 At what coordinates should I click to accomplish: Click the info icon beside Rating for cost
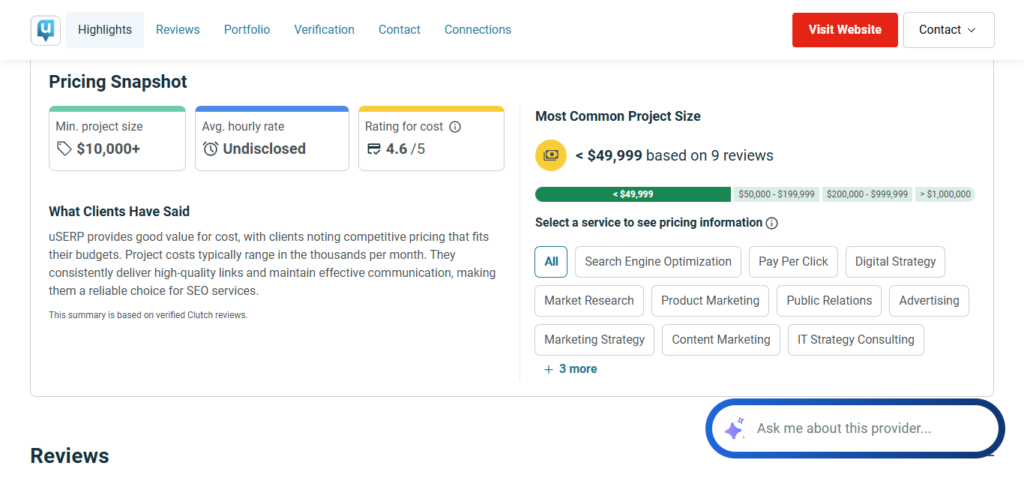pyautogui.click(x=455, y=127)
